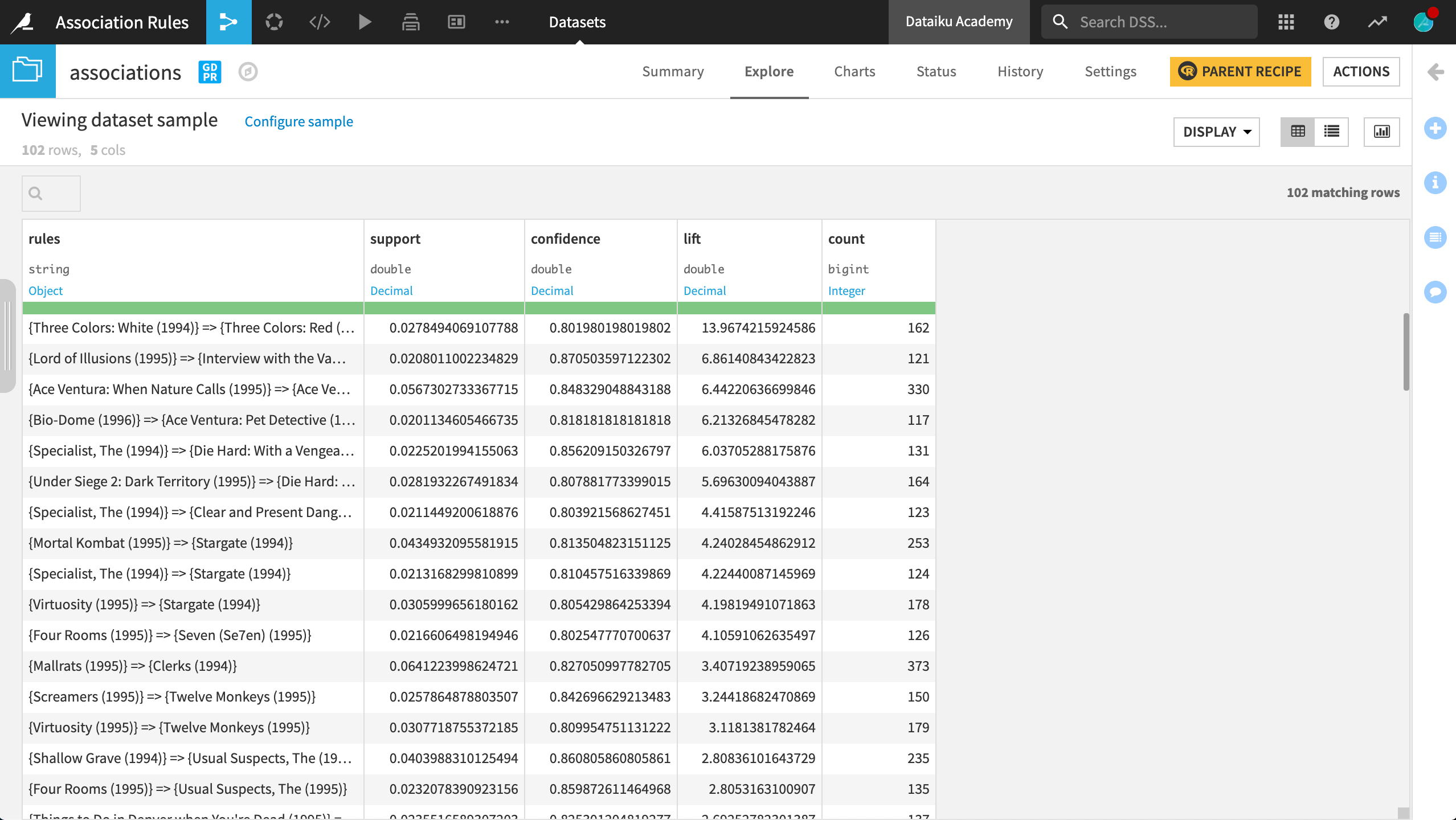Open the rules column header menu
This screenshot has height=820, width=1456.
point(44,239)
